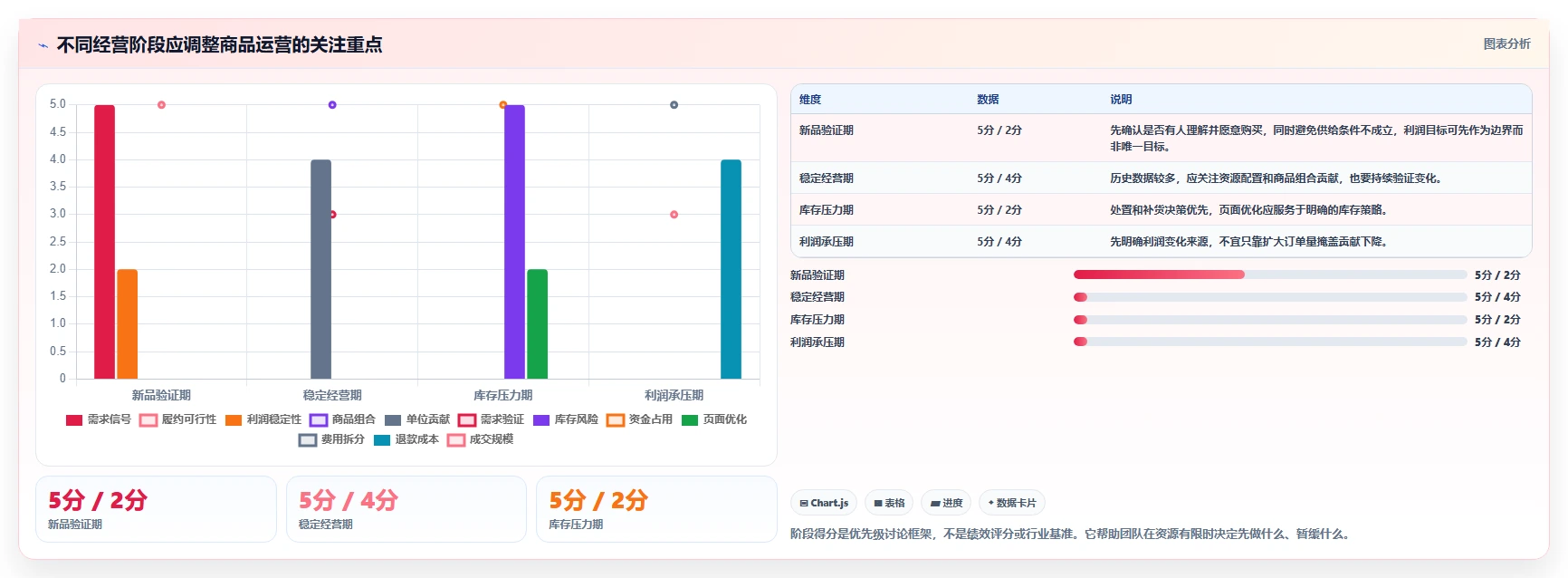Screen dimensions: 1568x578
Task: Click the red data point at 3.0 in 稳定经营期
Action: coord(333,215)
